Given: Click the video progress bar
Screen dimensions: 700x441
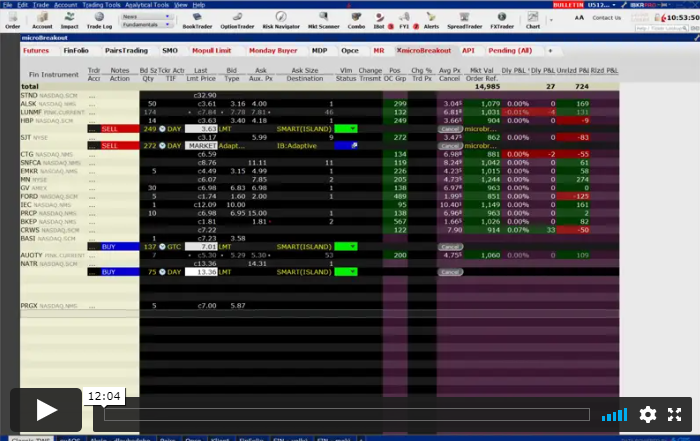Looking at the screenshot, I should coord(347,415).
